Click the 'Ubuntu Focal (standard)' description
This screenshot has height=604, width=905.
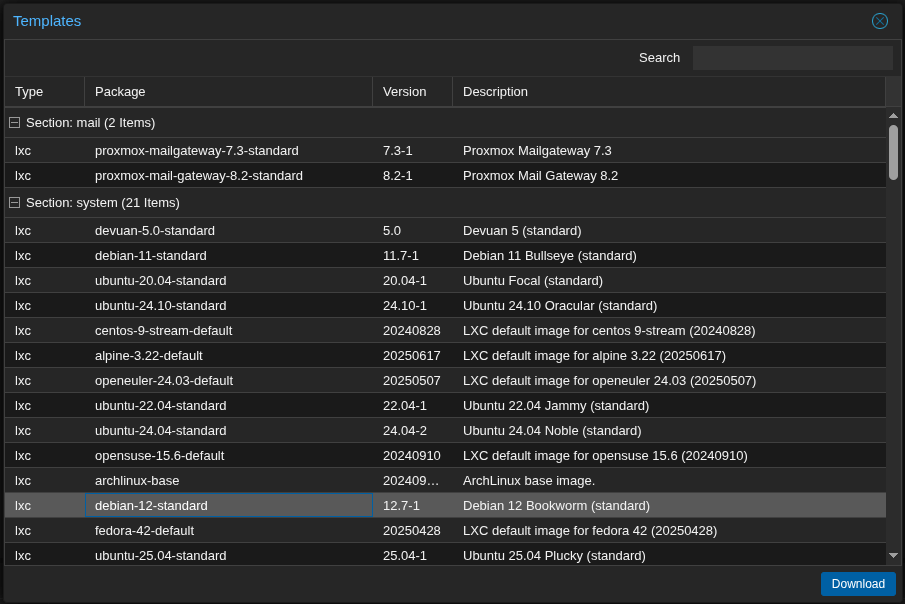click(x=533, y=281)
